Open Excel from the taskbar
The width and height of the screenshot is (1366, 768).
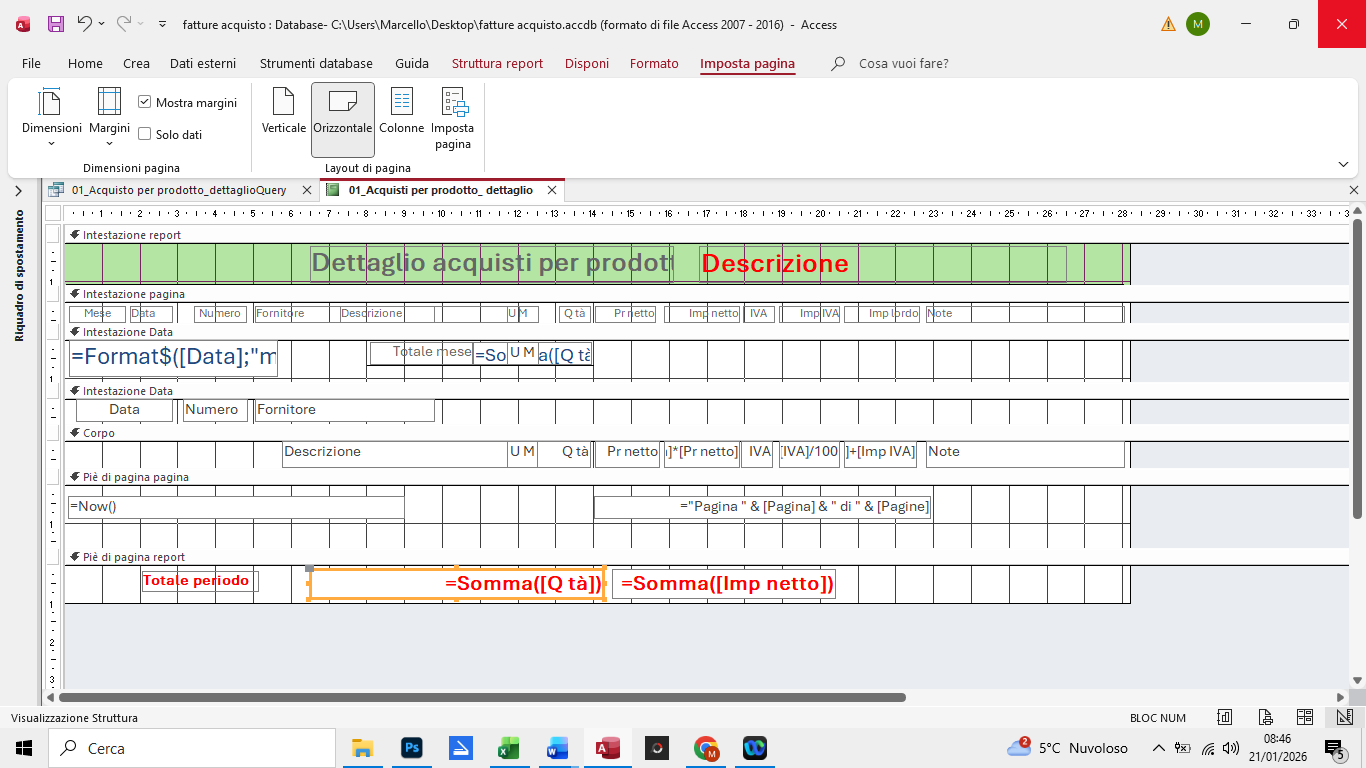(x=509, y=748)
